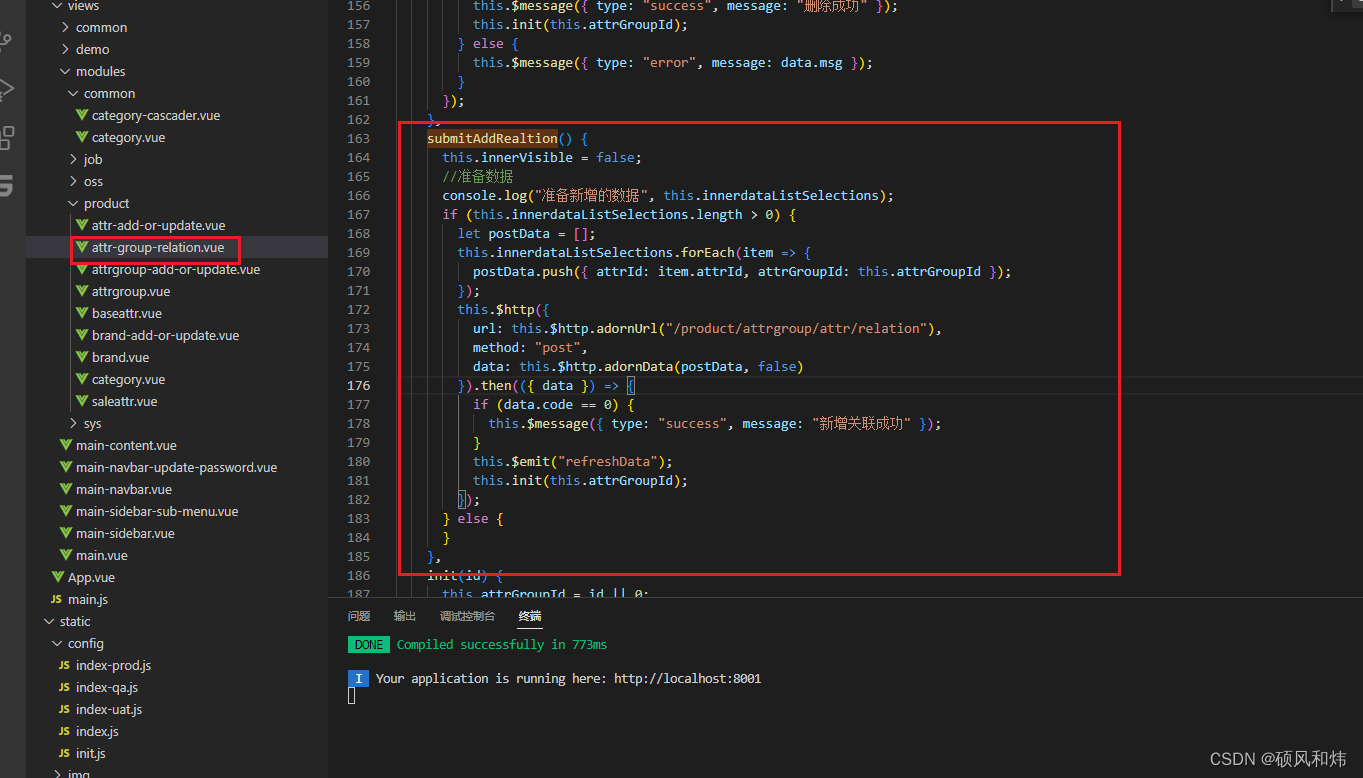Place cursor at terminal input prompt
The image size is (1363, 778).
click(x=352, y=695)
